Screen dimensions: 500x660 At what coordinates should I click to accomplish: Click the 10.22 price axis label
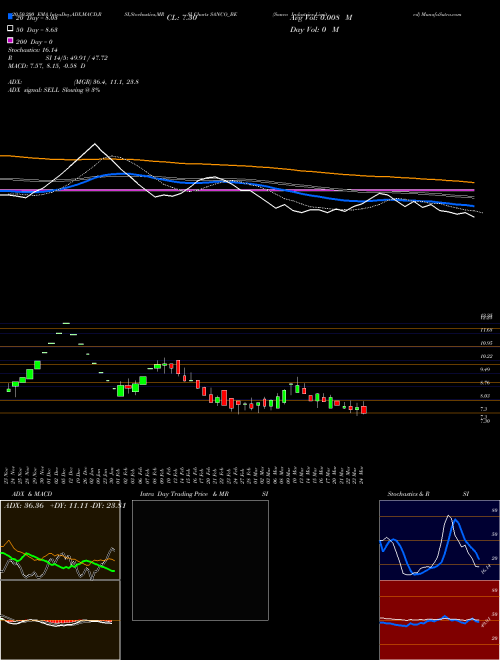point(487,356)
